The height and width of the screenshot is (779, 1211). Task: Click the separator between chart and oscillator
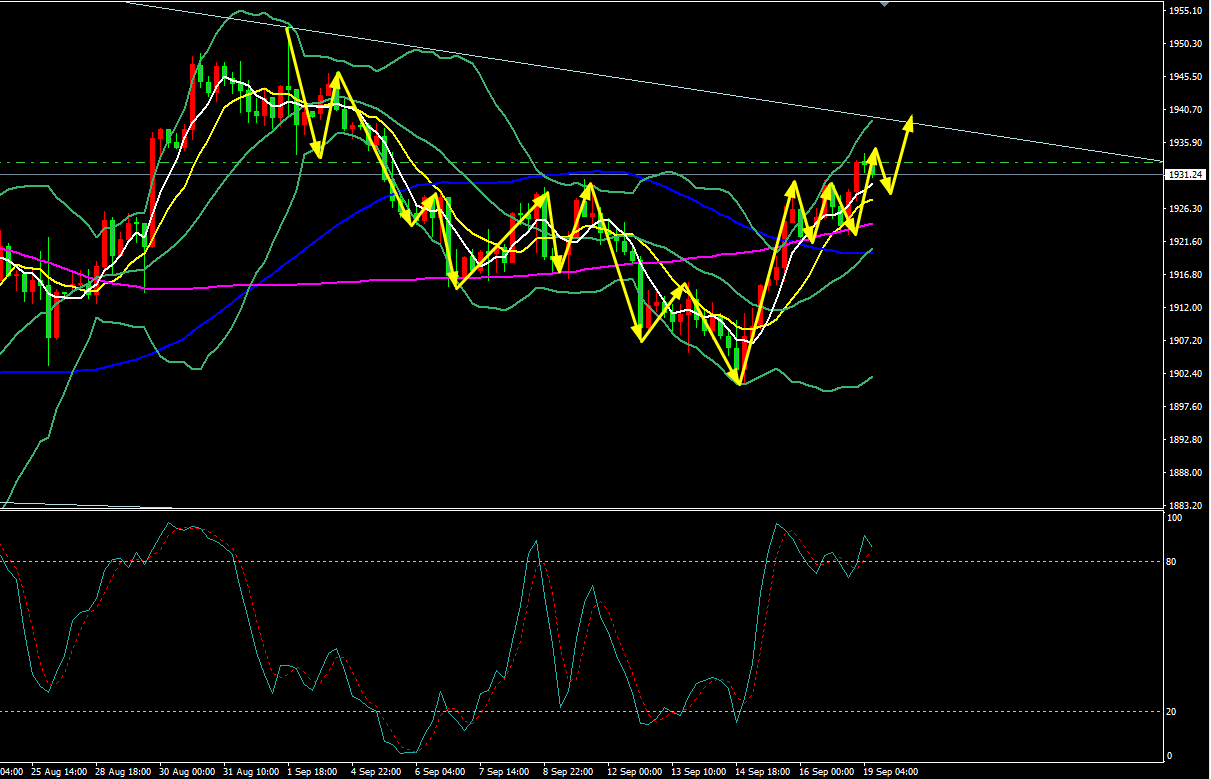[x=580, y=510]
